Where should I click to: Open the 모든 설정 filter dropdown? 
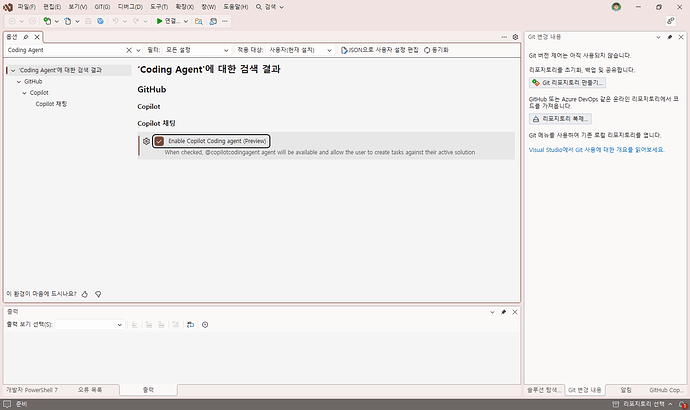(197, 50)
